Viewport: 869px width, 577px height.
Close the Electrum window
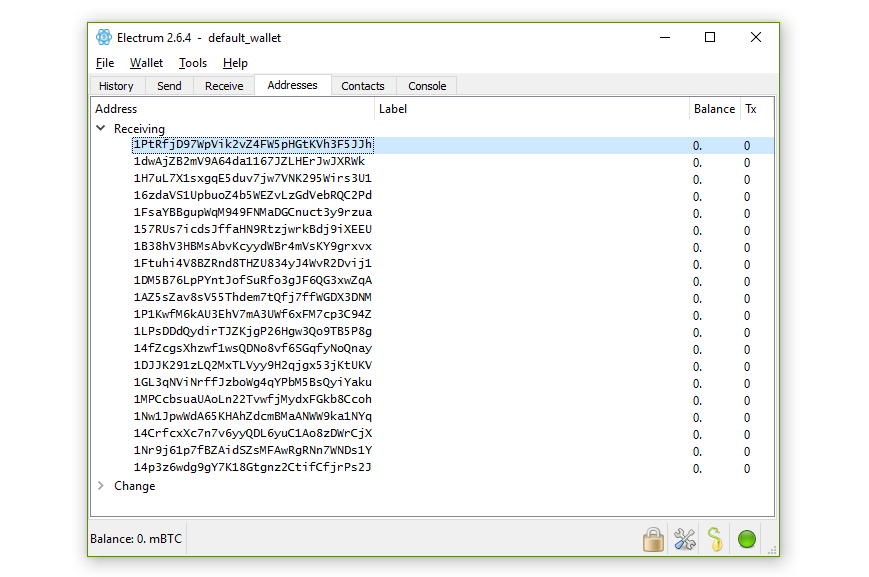click(x=756, y=37)
